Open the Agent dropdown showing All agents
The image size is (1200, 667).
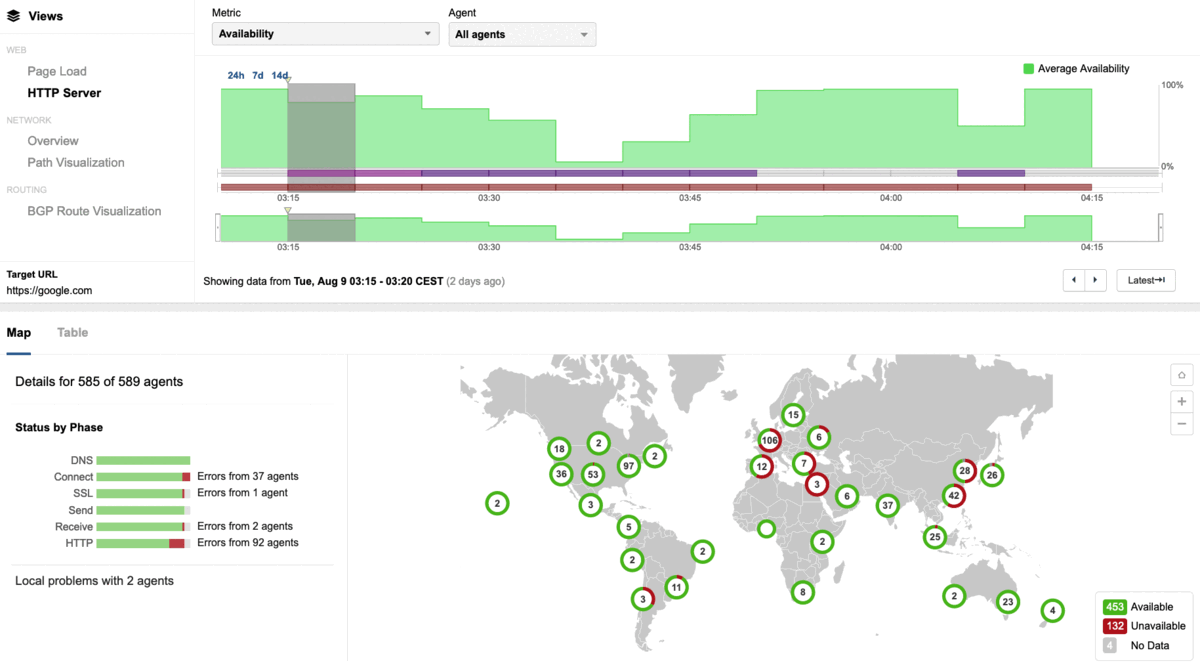521,35
